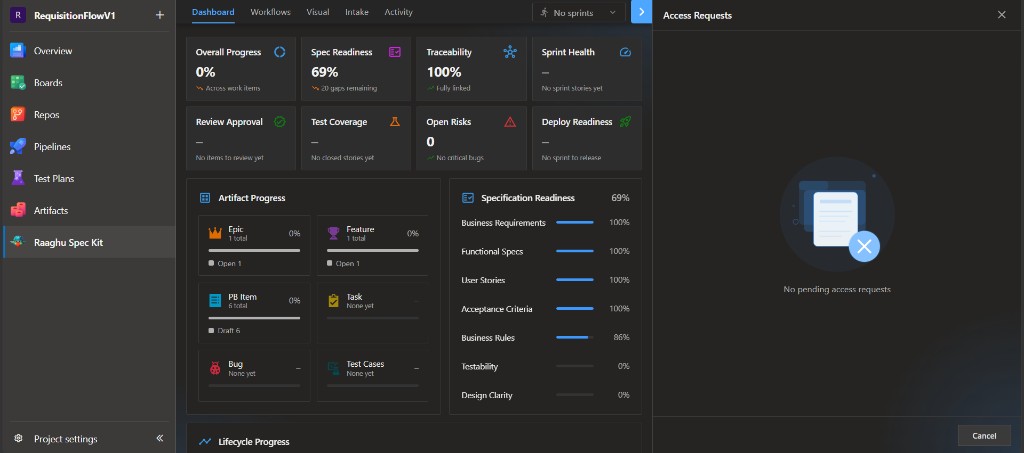Click the Epic progress bar
The image size is (1024, 453).
click(x=254, y=250)
